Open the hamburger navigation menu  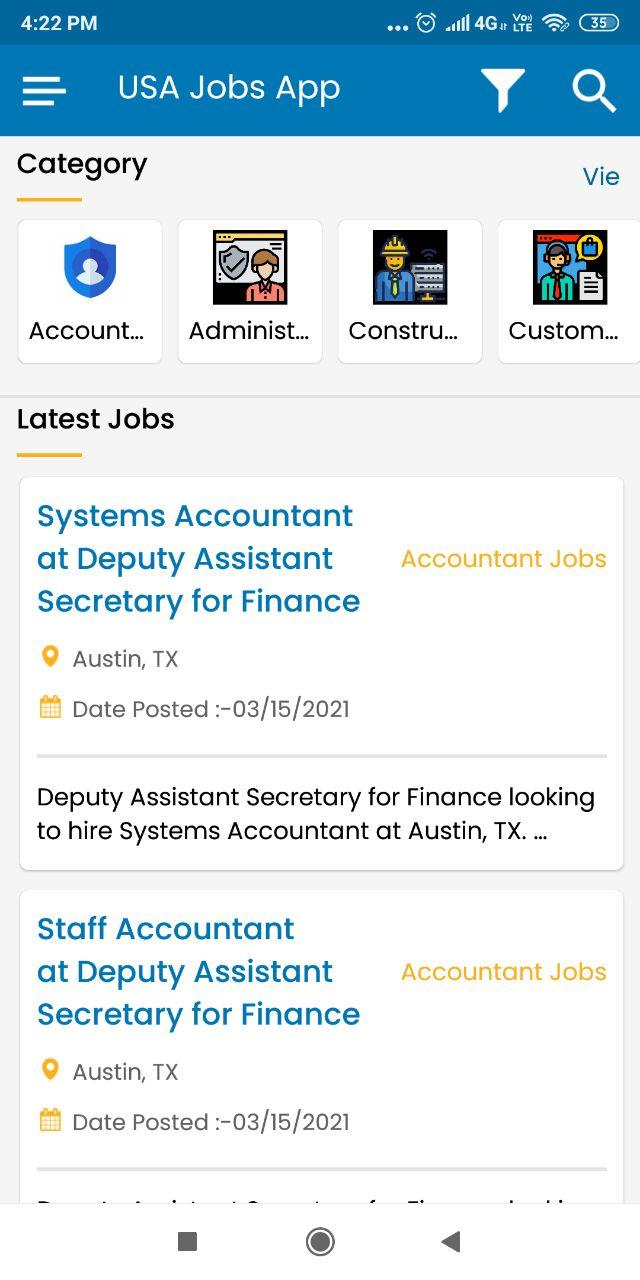(x=44, y=91)
